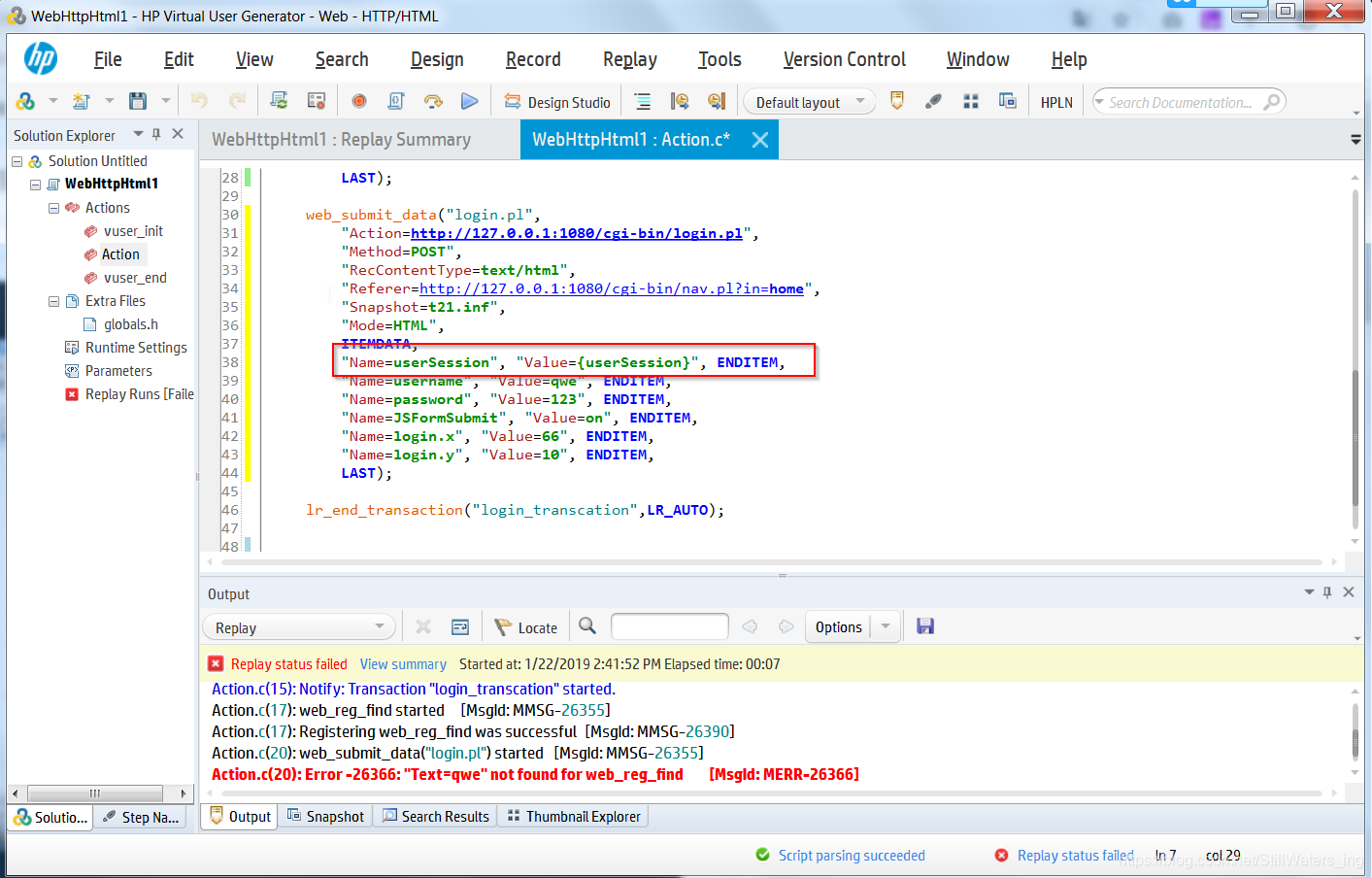1372x878 pixels.
Task: Click the bookmark toolbar icon
Action: pos(897,101)
